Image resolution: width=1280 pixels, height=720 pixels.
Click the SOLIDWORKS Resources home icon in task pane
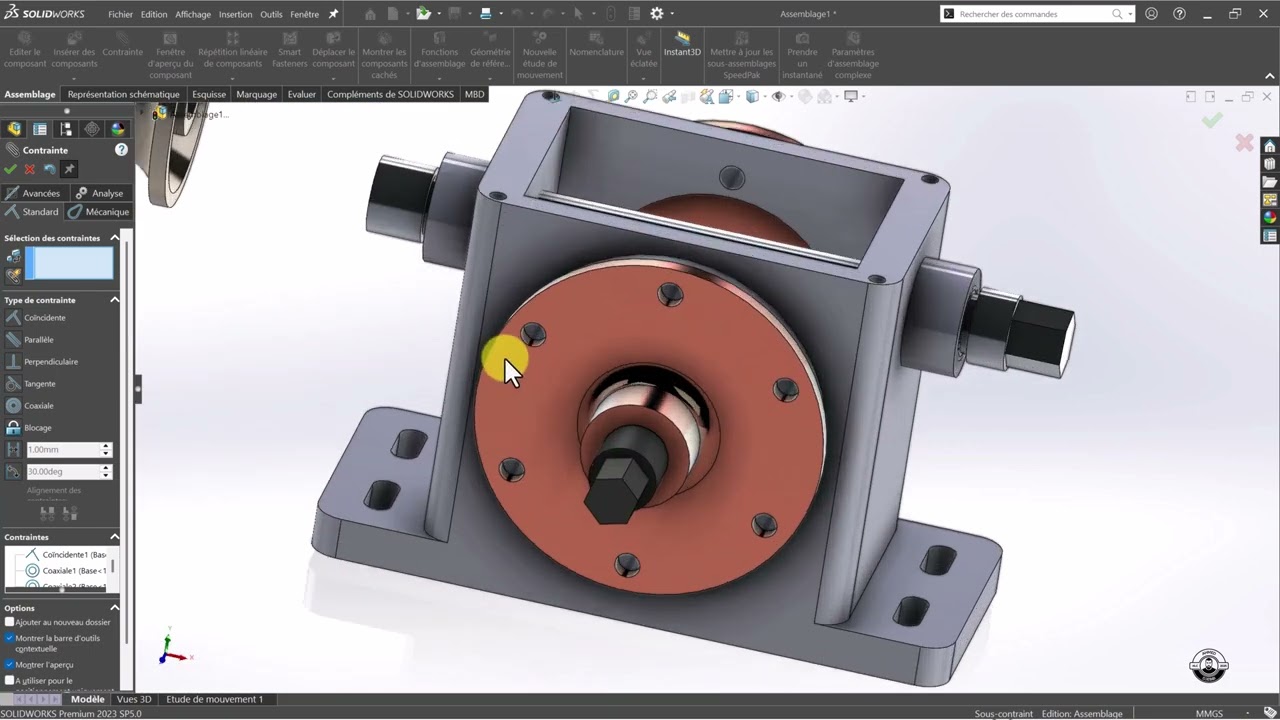click(x=1270, y=147)
